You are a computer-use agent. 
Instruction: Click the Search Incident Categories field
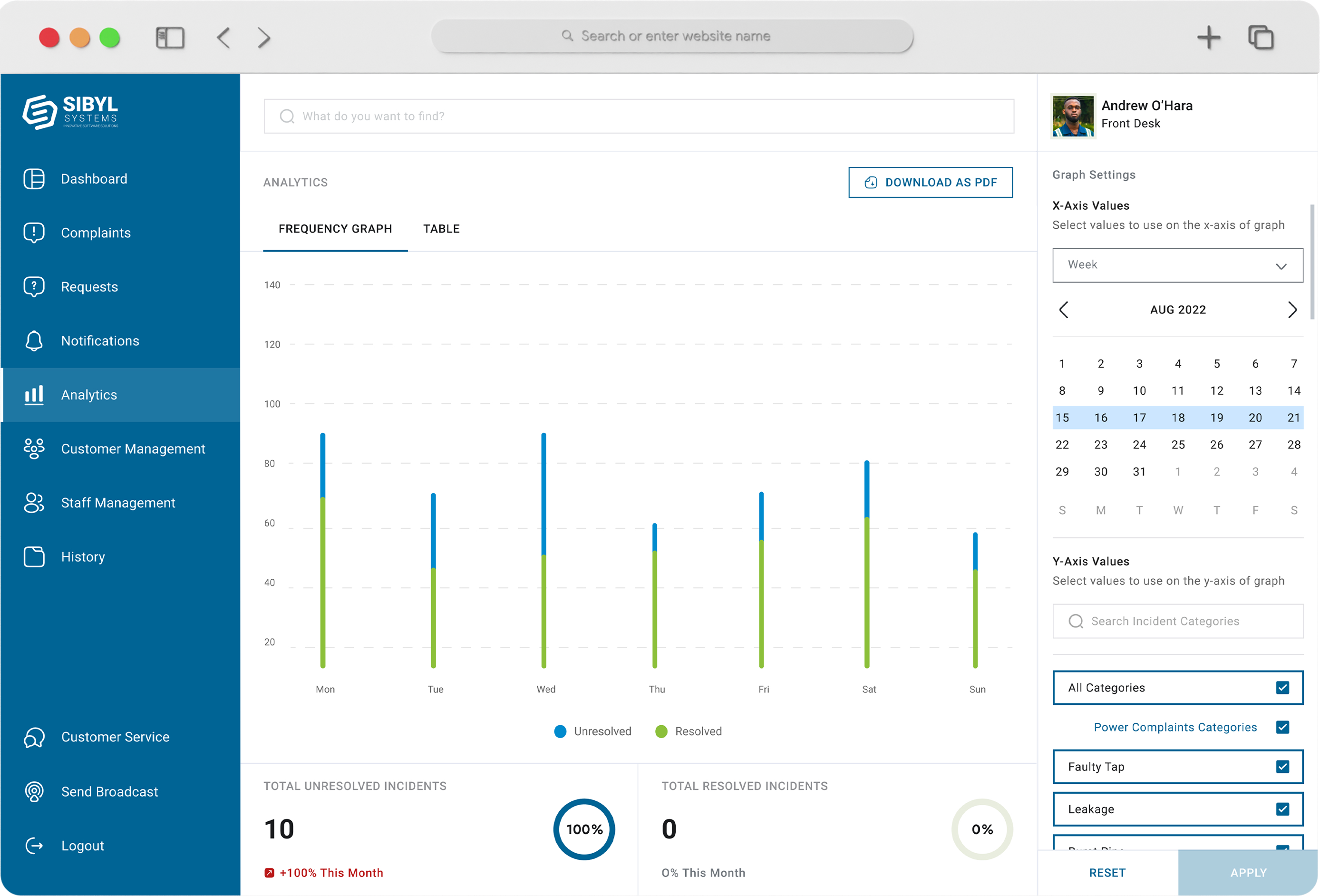tap(1177, 621)
